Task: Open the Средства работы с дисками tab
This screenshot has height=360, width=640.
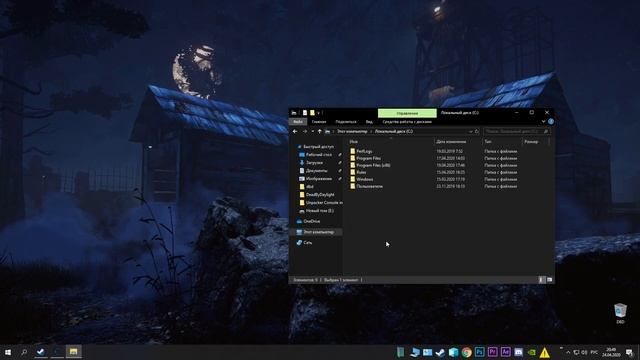Action: click(407, 122)
